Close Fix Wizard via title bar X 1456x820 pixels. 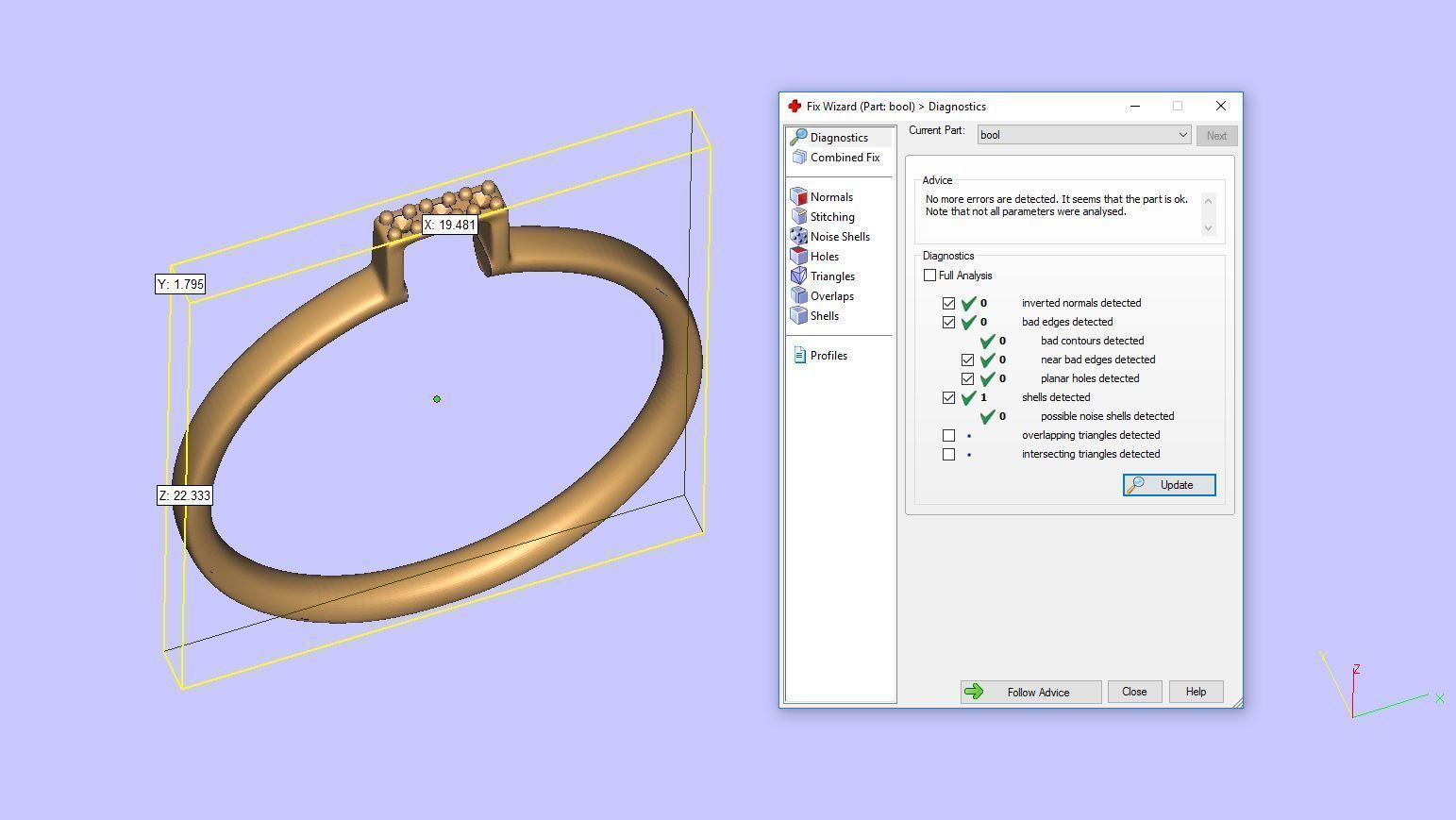1220,106
